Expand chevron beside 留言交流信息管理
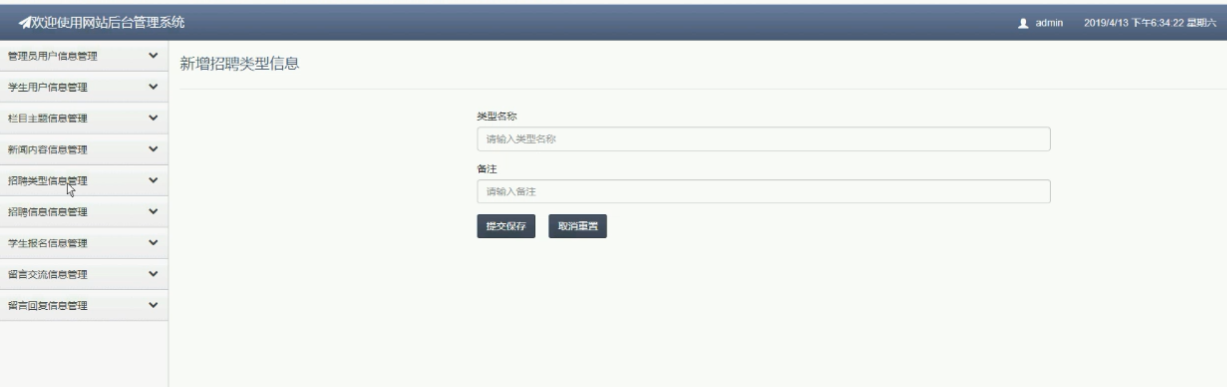The width and height of the screenshot is (1227, 387). (152, 273)
